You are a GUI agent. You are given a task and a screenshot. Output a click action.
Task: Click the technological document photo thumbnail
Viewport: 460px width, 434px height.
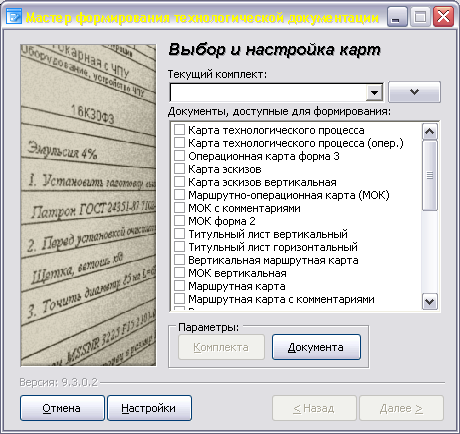[88, 205]
